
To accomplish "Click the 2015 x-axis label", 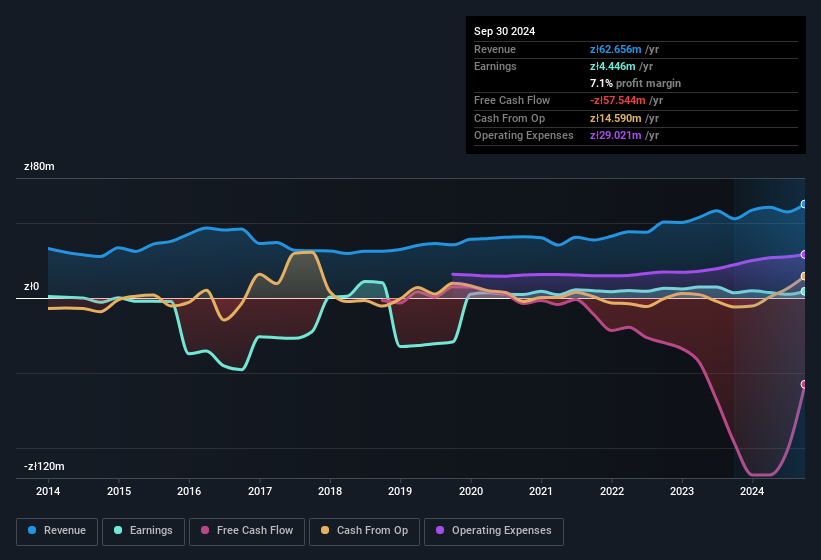I will (119, 491).
